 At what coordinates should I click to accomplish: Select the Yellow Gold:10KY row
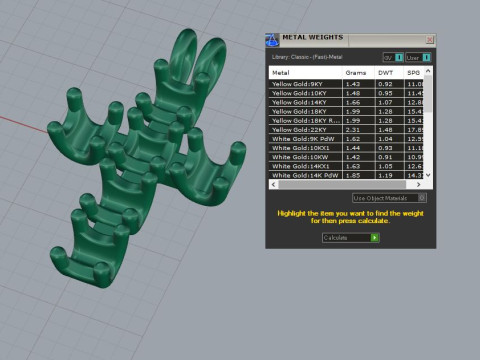click(x=346, y=93)
